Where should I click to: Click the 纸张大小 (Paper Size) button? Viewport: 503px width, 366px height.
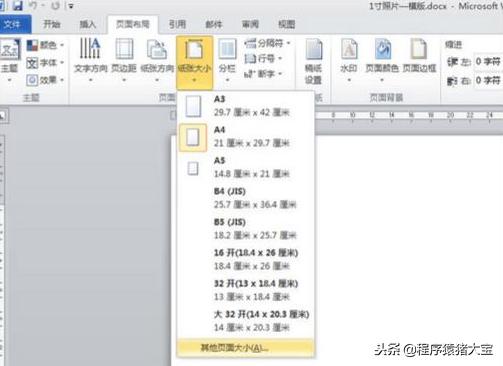[194, 62]
